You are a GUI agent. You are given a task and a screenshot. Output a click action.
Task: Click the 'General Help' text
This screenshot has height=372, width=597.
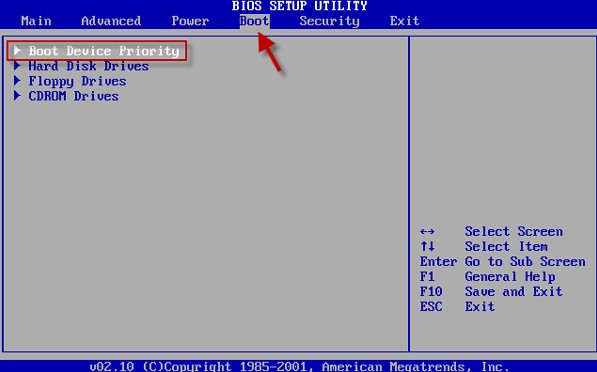510,277
